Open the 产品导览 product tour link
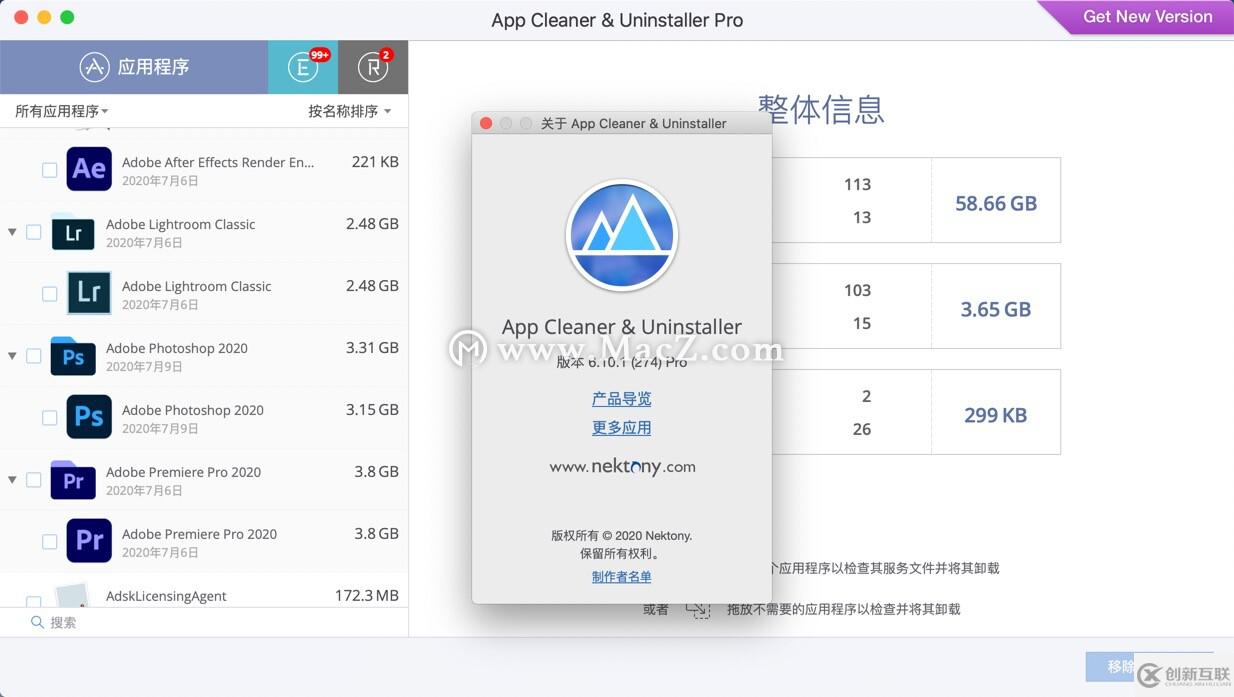This screenshot has height=697, width=1234. [622, 399]
